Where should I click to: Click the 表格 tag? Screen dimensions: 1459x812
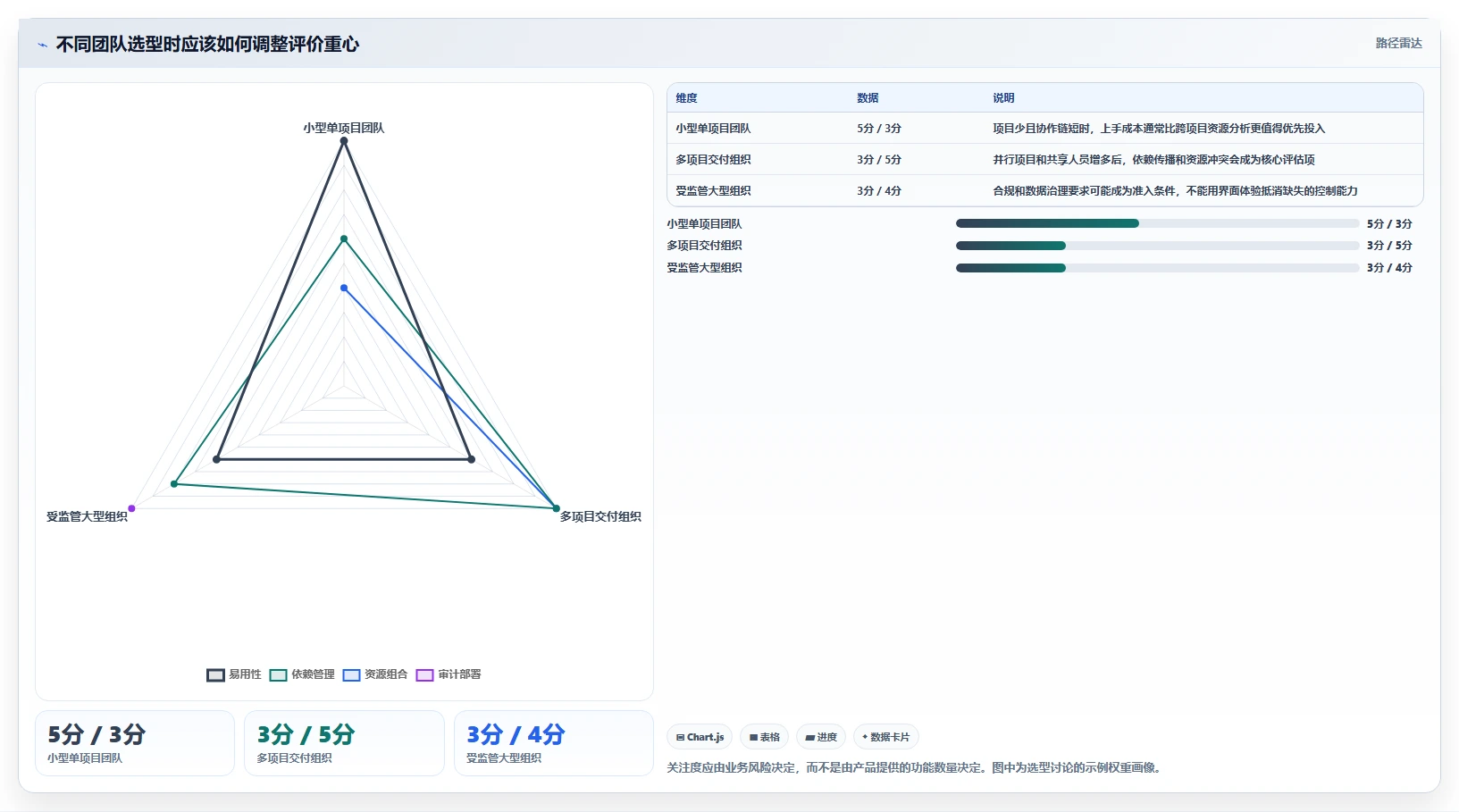(764, 737)
